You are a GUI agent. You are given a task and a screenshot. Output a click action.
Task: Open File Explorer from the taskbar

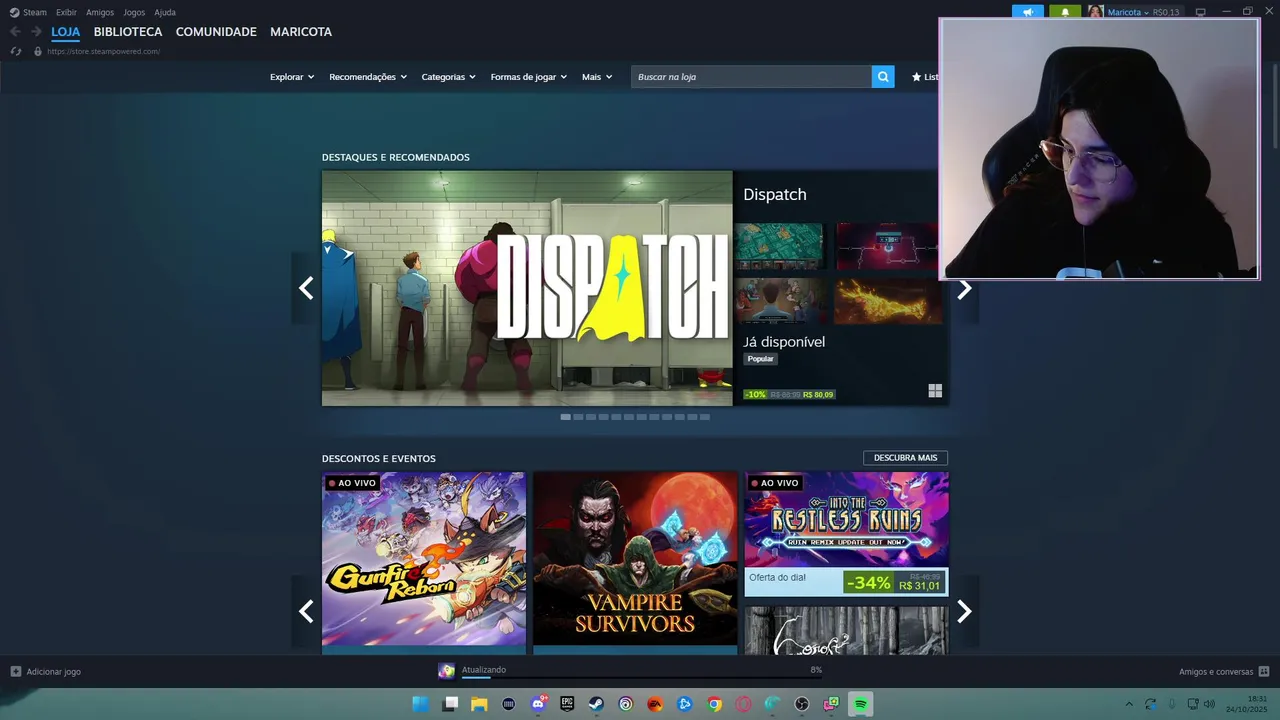pos(479,704)
